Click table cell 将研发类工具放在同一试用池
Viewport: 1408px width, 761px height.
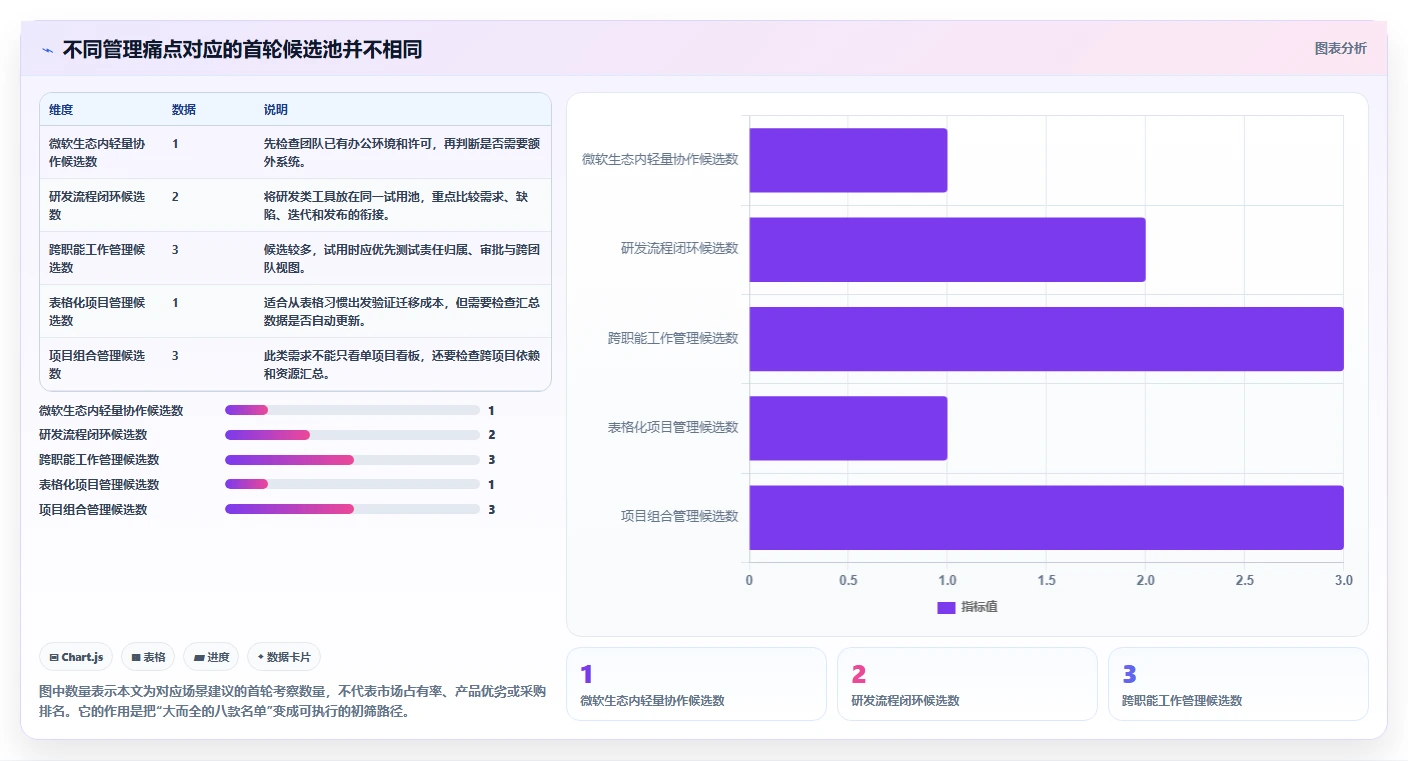tap(402, 205)
